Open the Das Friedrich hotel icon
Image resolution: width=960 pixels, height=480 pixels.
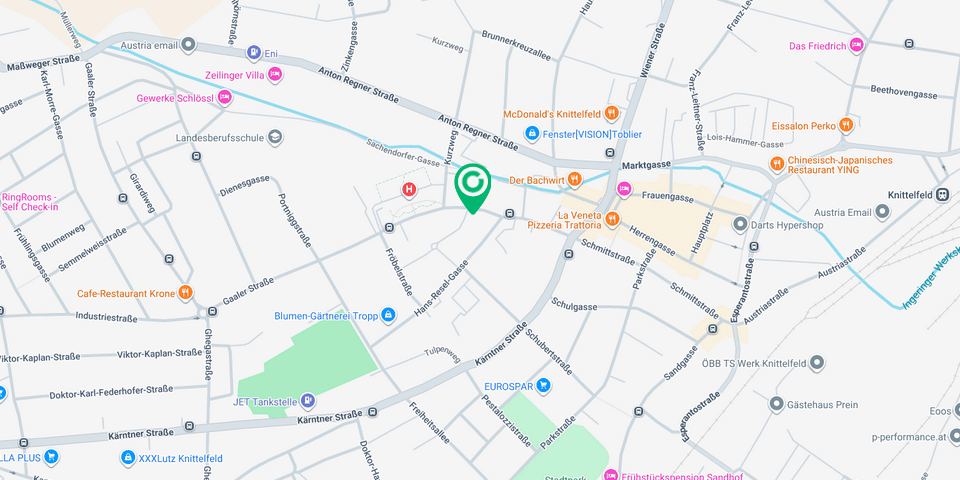click(x=857, y=45)
